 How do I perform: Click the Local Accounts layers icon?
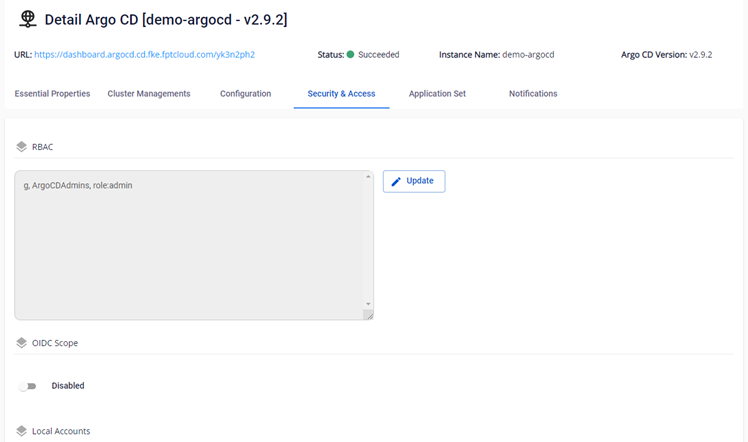[x=21, y=431]
